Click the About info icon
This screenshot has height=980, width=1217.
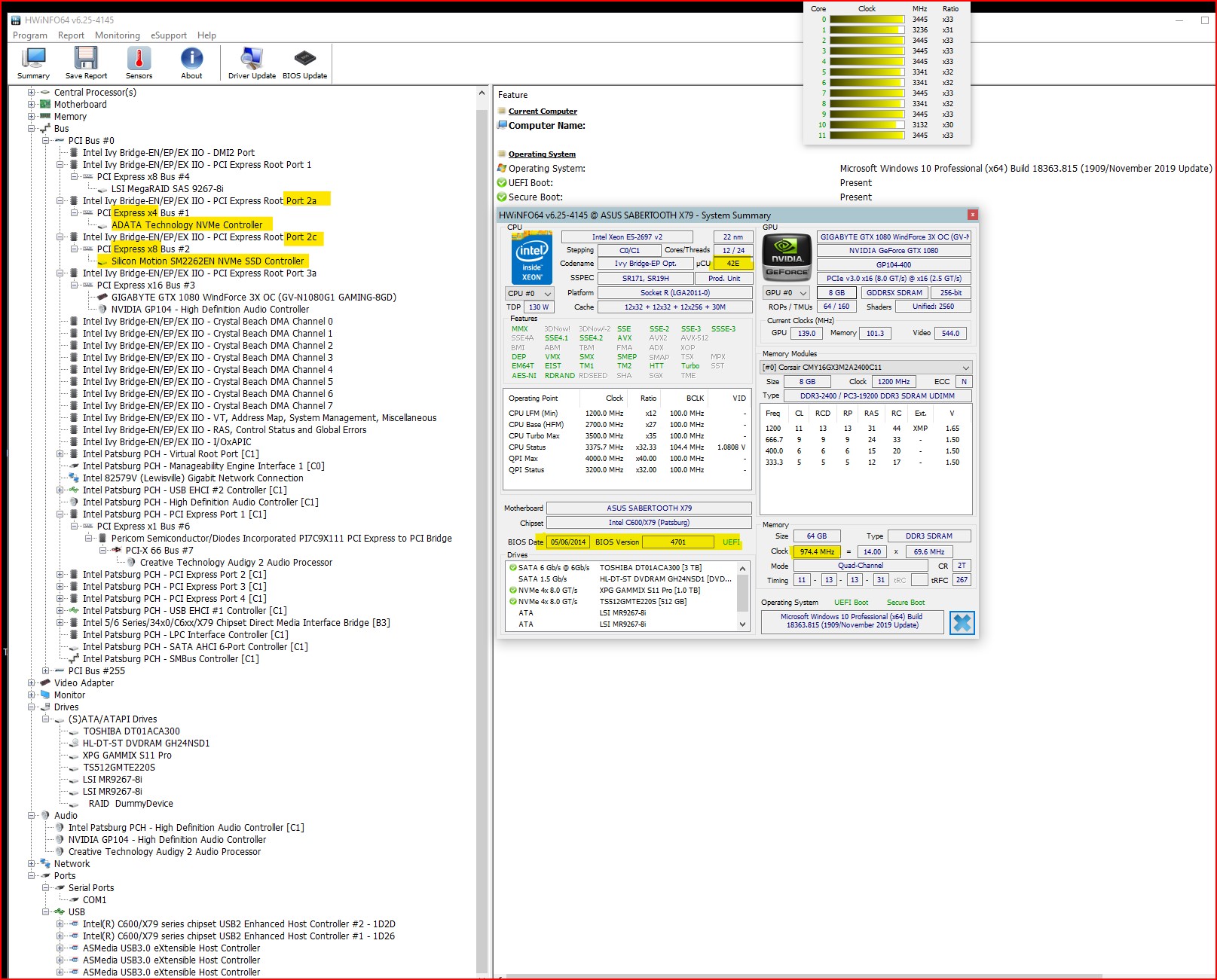191,63
